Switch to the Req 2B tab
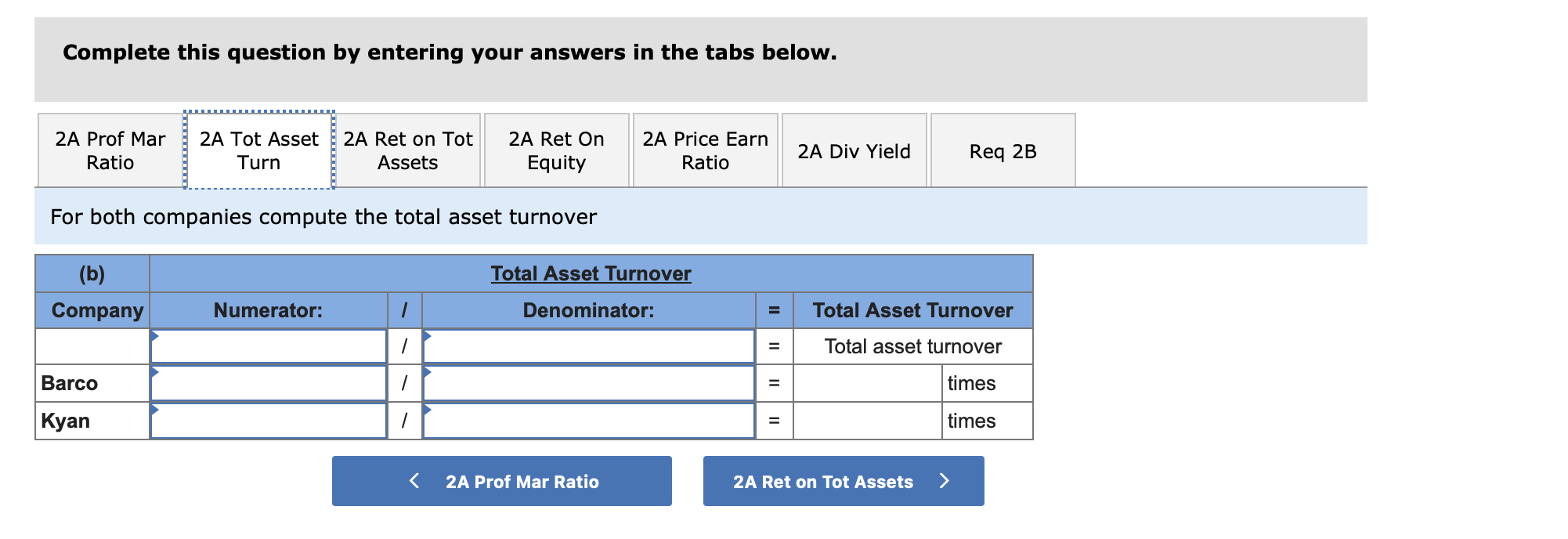The width and height of the screenshot is (1568, 539). 1003,150
